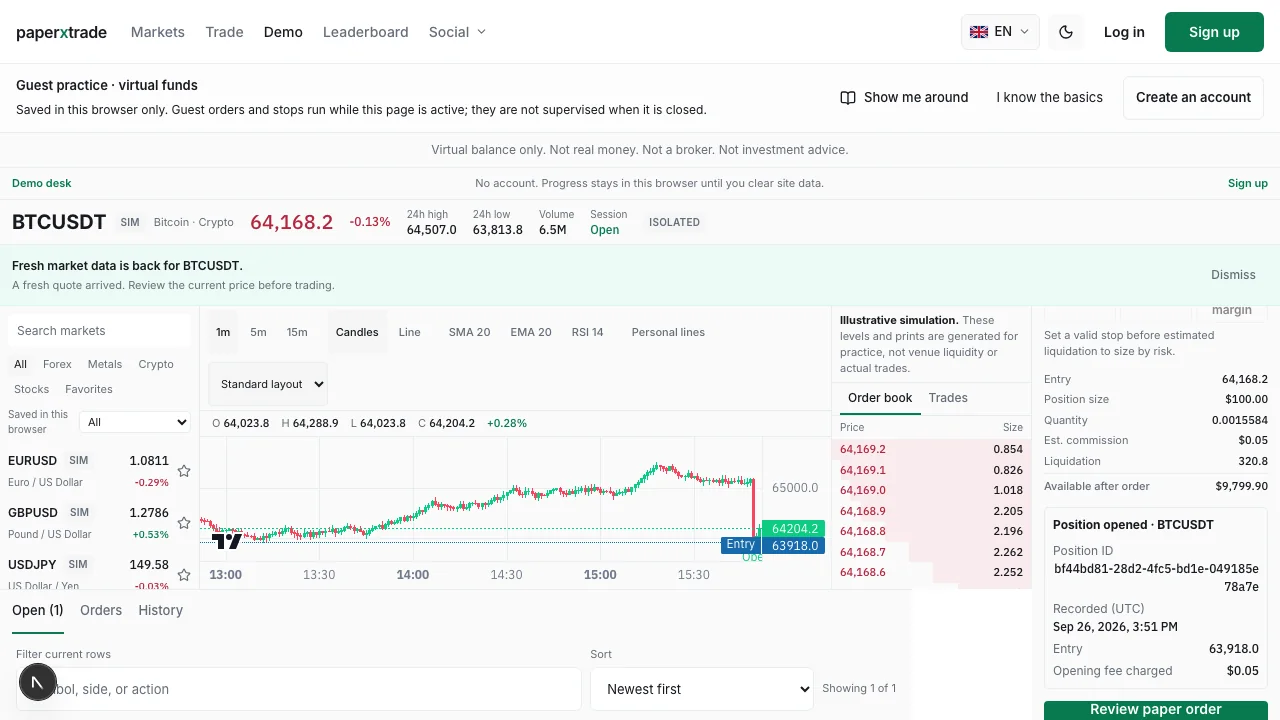
Task: Click the Search markets field
Action: [99, 331]
